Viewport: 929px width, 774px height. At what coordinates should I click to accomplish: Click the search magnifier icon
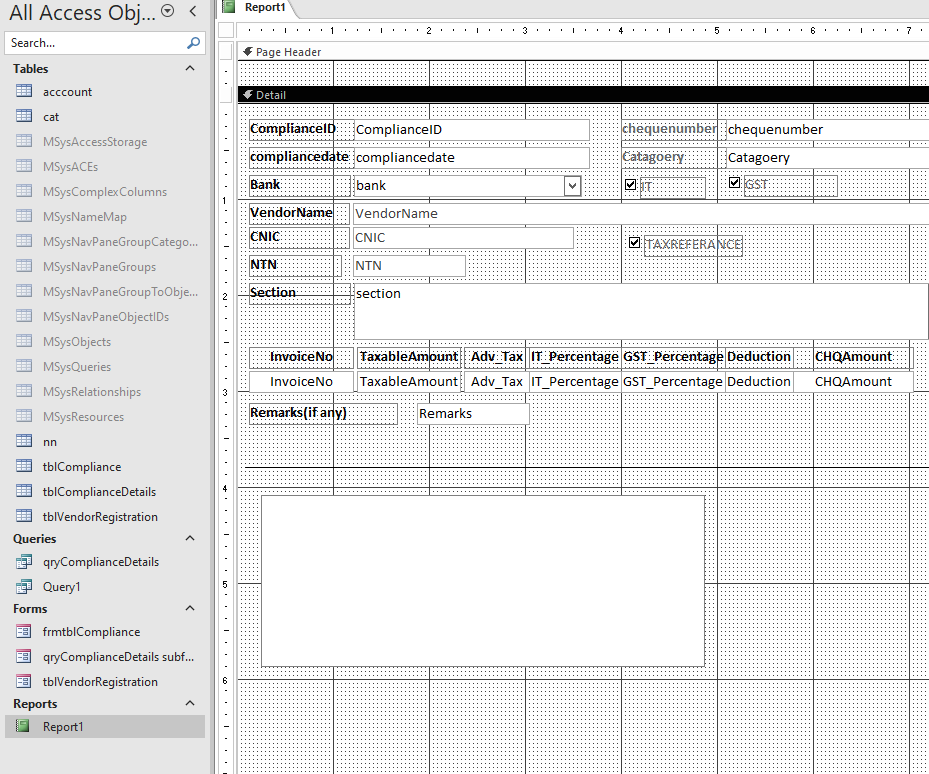[x=193, y=43]
